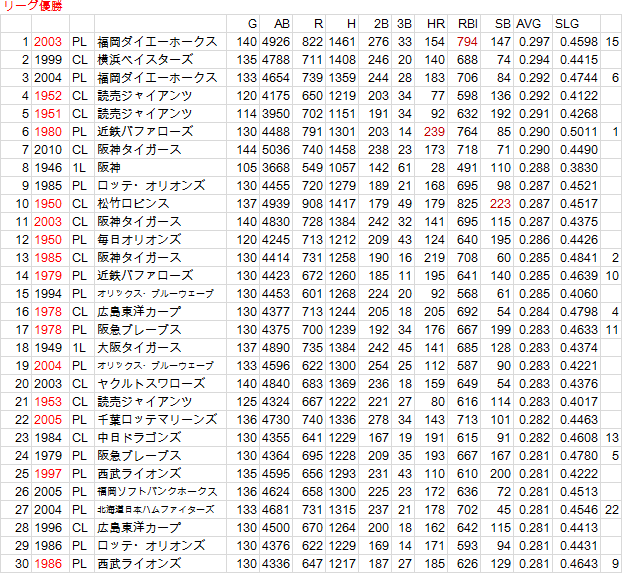Click the red HR value 239
The image size is (622, 573).
434,132
